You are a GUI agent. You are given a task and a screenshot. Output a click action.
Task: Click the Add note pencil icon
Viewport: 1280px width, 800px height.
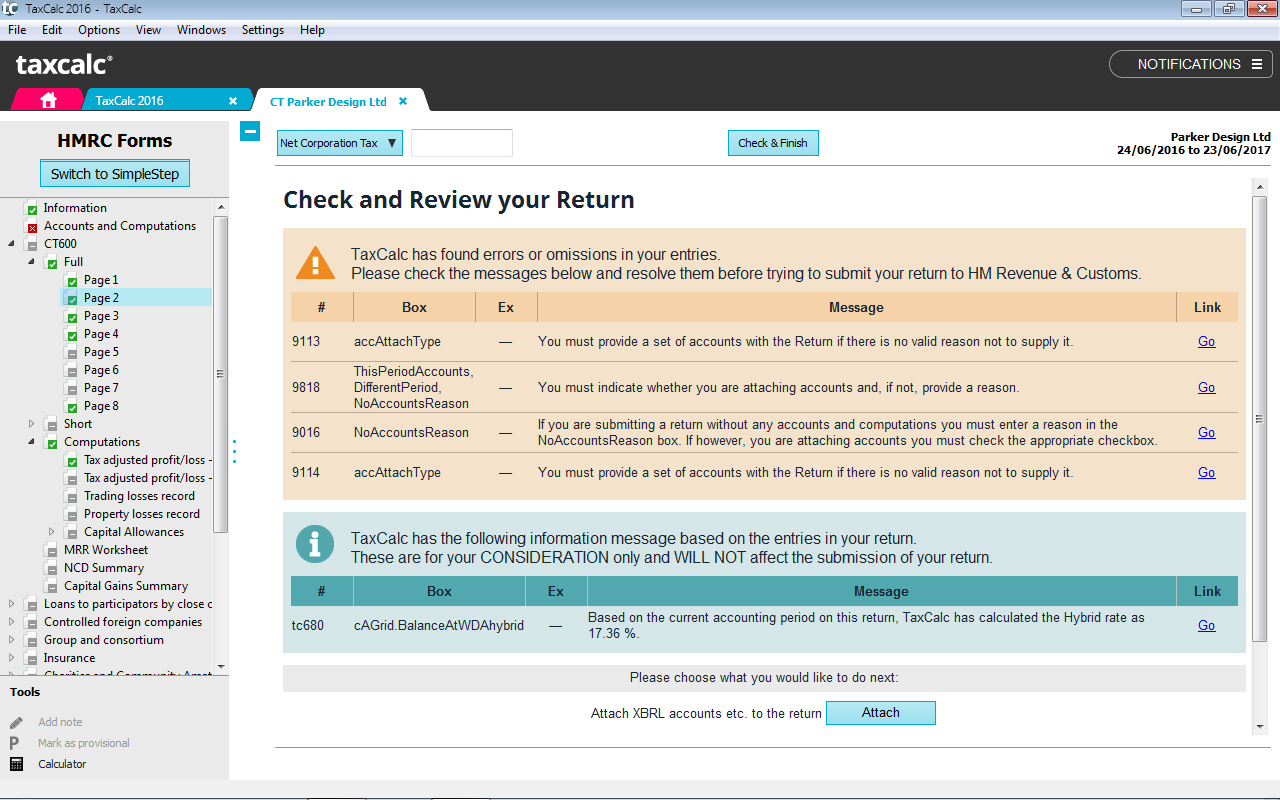pos(16,722)
